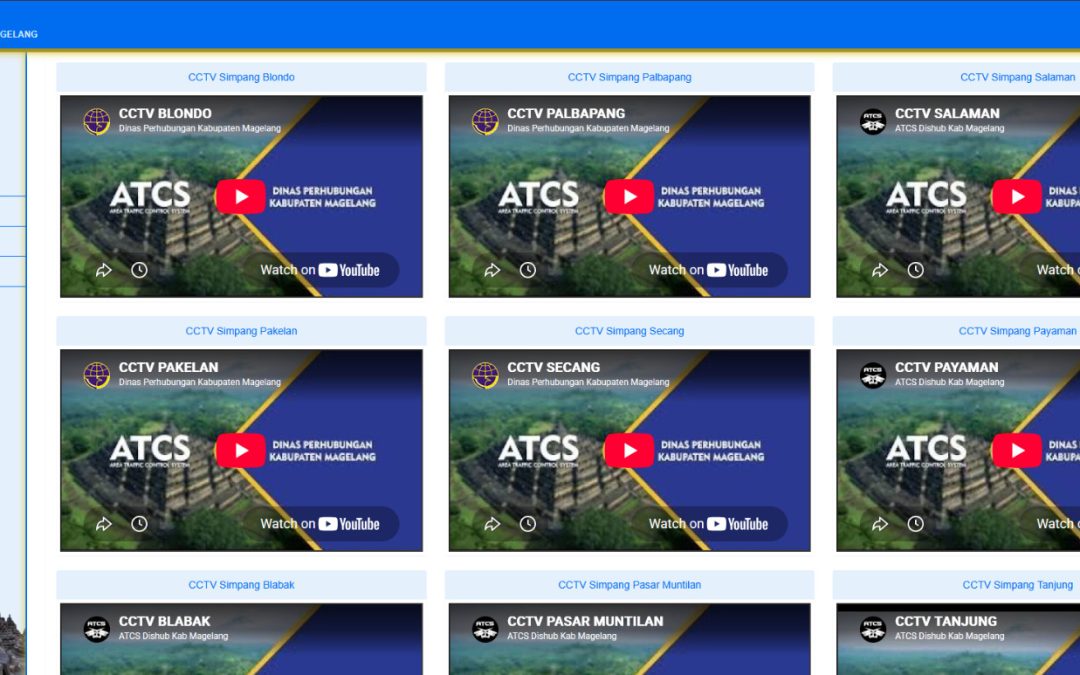Add CCTV Pakelan to Watch later
The image size is (1080, 675).
click(139, 524)
